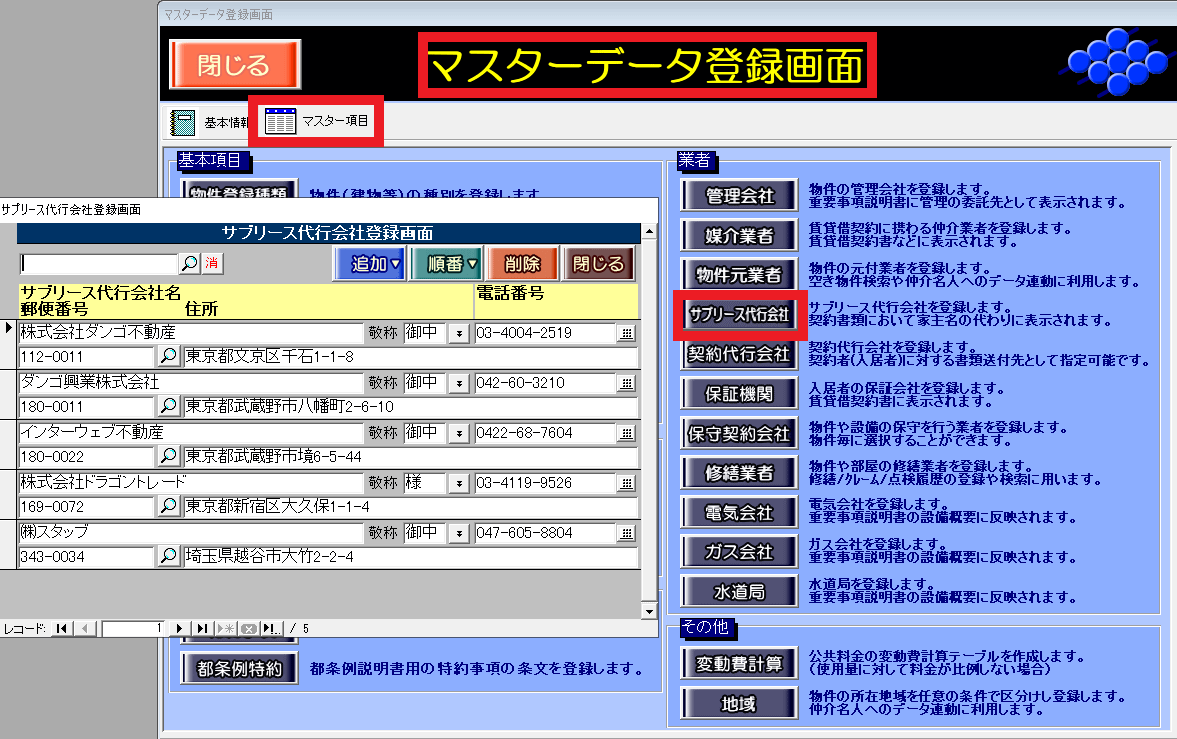Expand honorific dropdown for 株式会社ドラゴントレード
This screenshot has height=739, width=1177.
(x=459, y=483)
